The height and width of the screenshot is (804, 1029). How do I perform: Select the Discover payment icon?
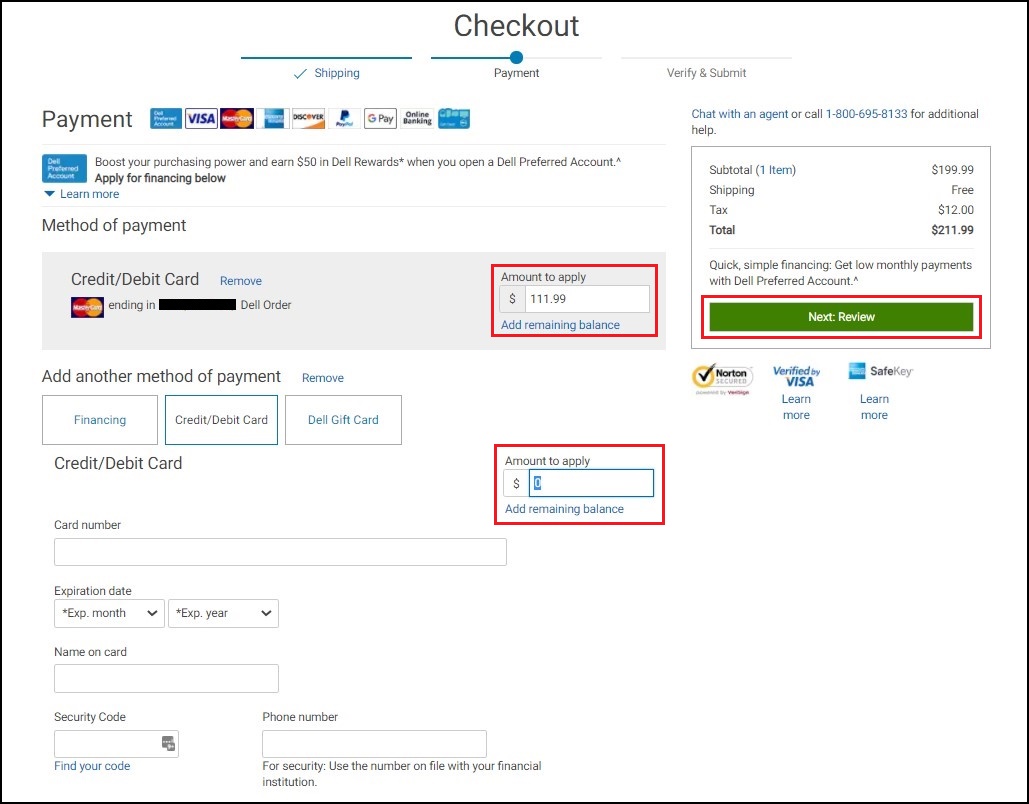point(307,118)
